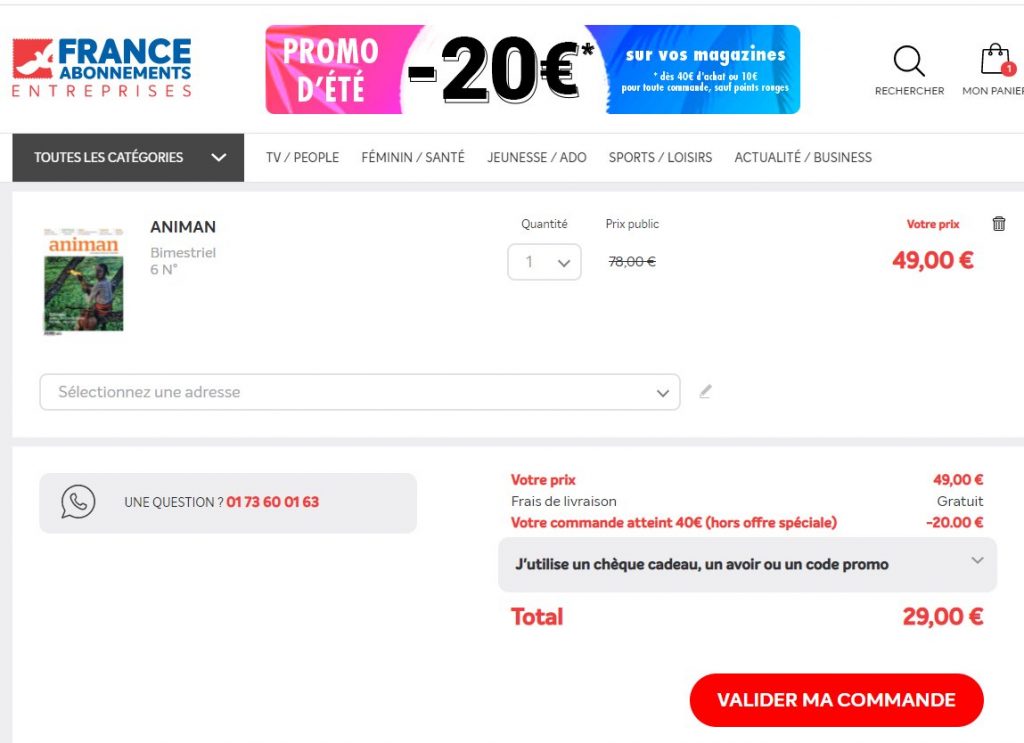1024x743 pixels.
Task: Click Valider ma commande button
Action: pyautogui.click(x=836, y=700)
